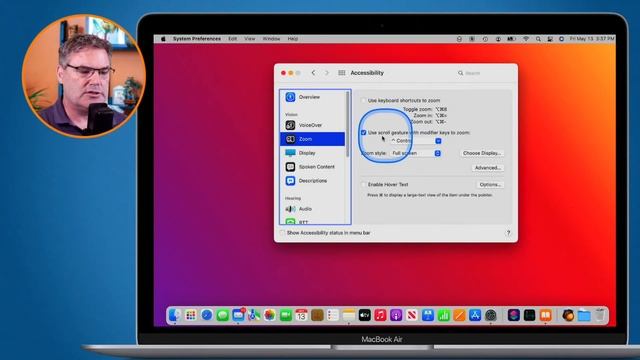
Task: Select Descriptions in the sidebar
Action: coord(313,180)
